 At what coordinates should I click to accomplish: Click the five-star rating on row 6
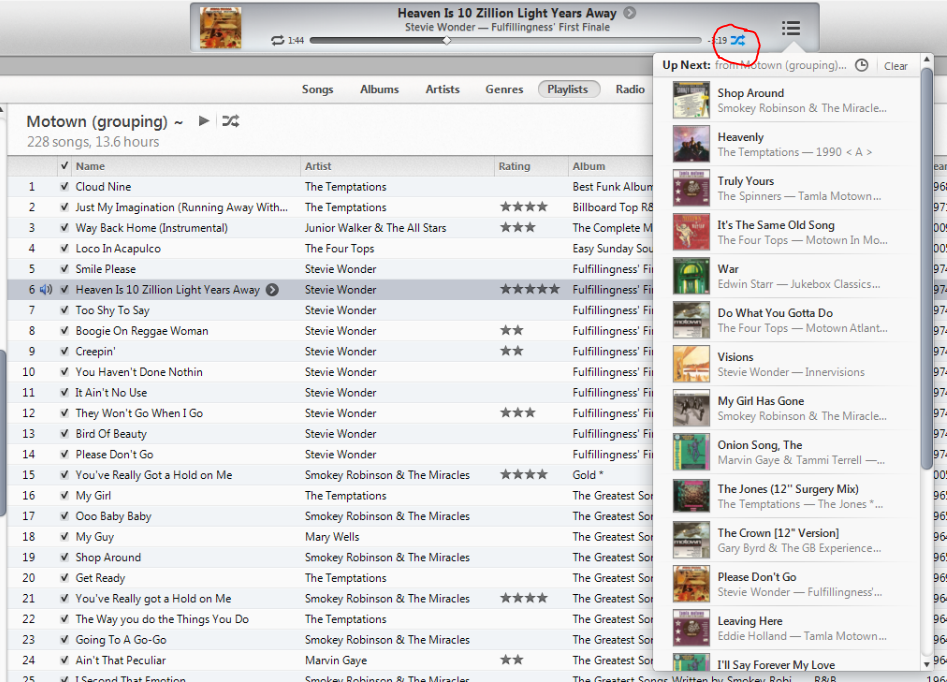click(530, 290)
